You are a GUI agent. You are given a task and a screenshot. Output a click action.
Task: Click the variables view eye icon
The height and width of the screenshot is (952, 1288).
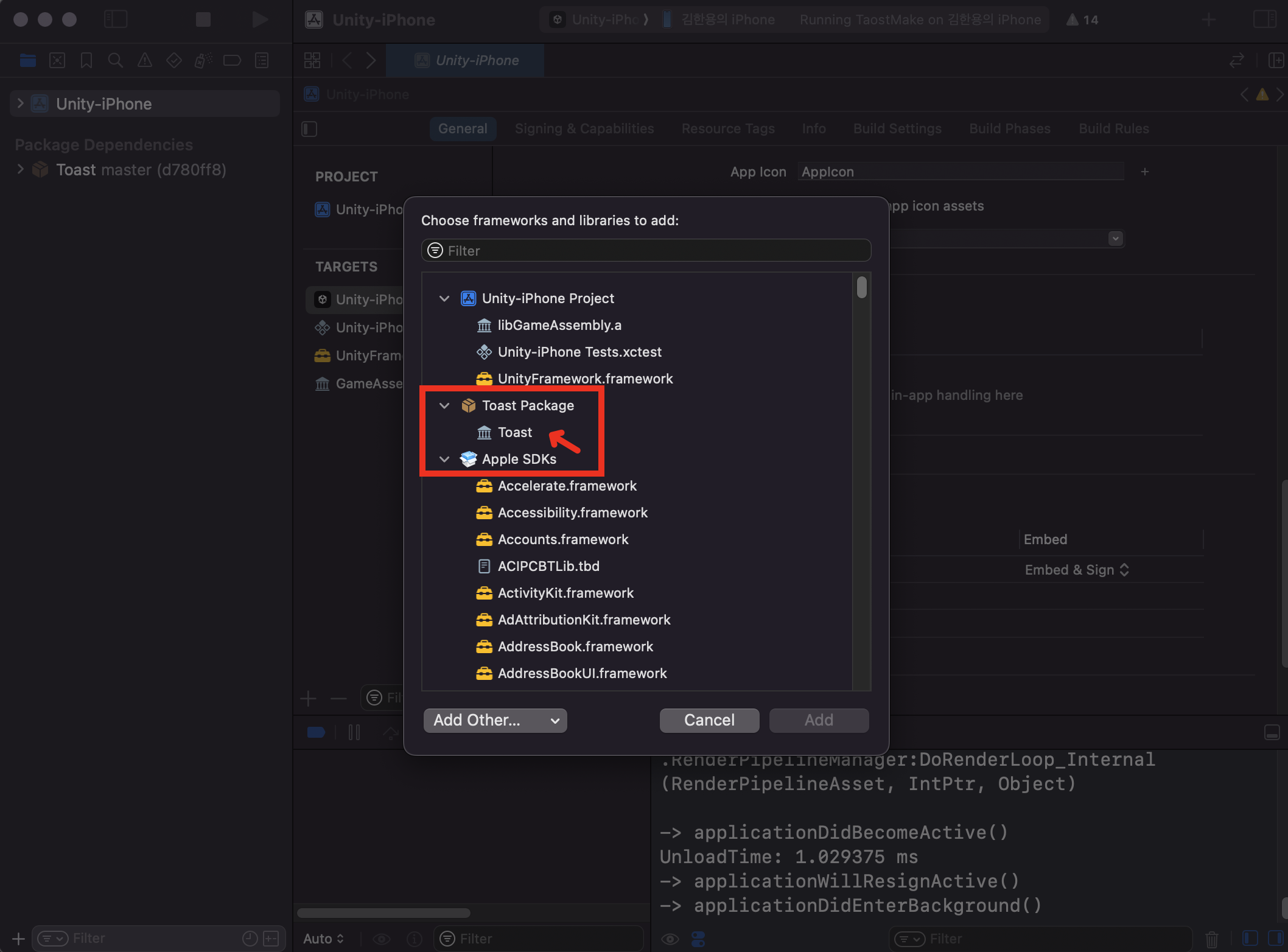coord(382,939)
